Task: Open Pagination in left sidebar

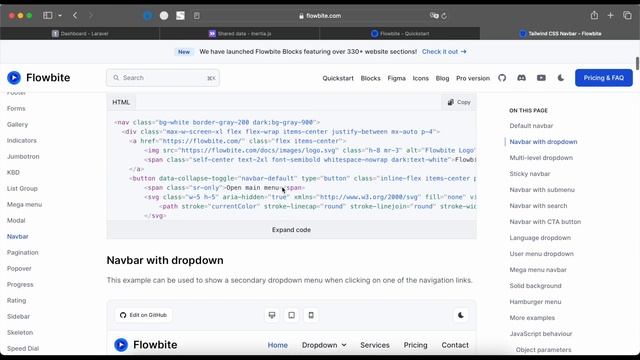Action: pyautogui.click(x=22, y=252)
